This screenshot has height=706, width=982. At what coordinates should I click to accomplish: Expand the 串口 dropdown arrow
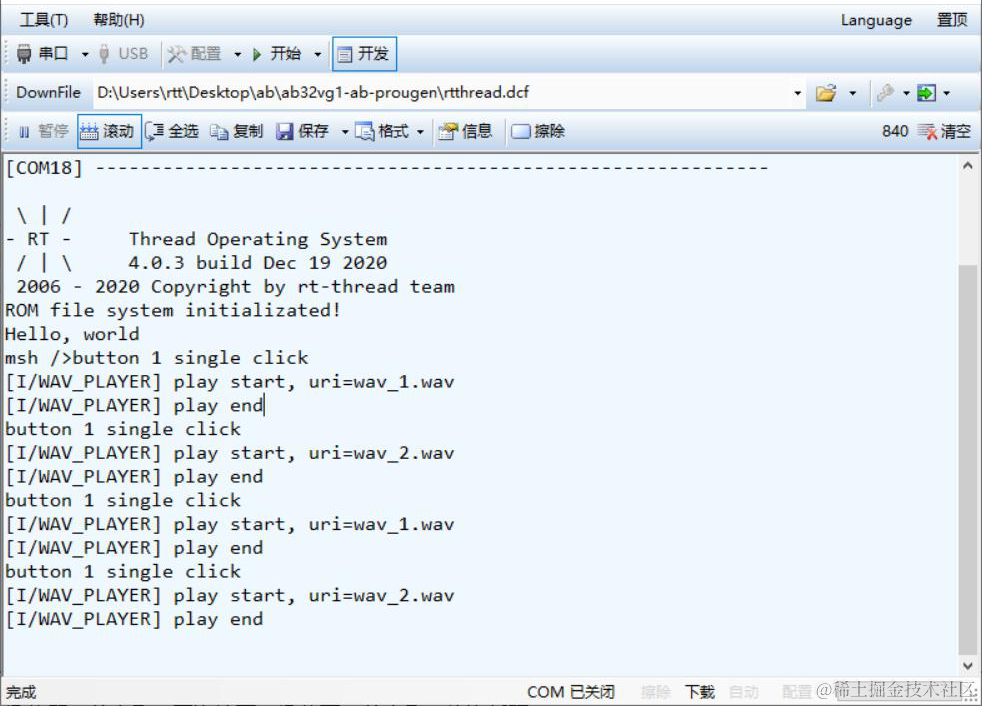coord(85,55)
